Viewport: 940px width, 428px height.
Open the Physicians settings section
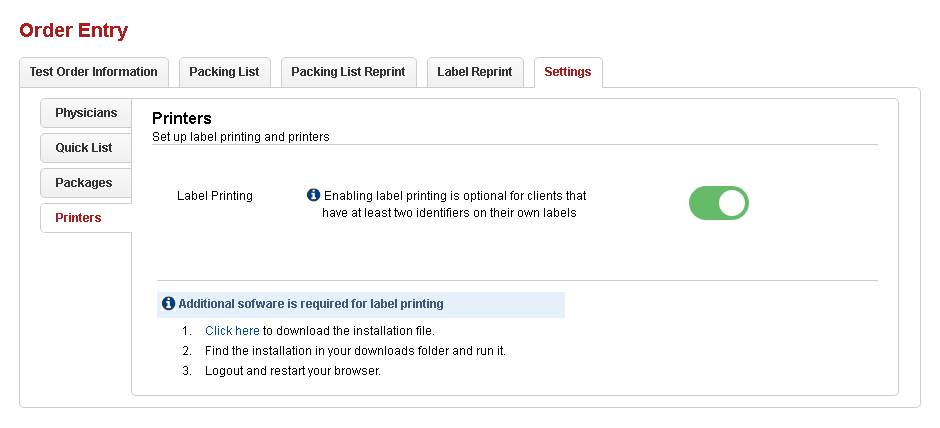[x=86, y=113]
